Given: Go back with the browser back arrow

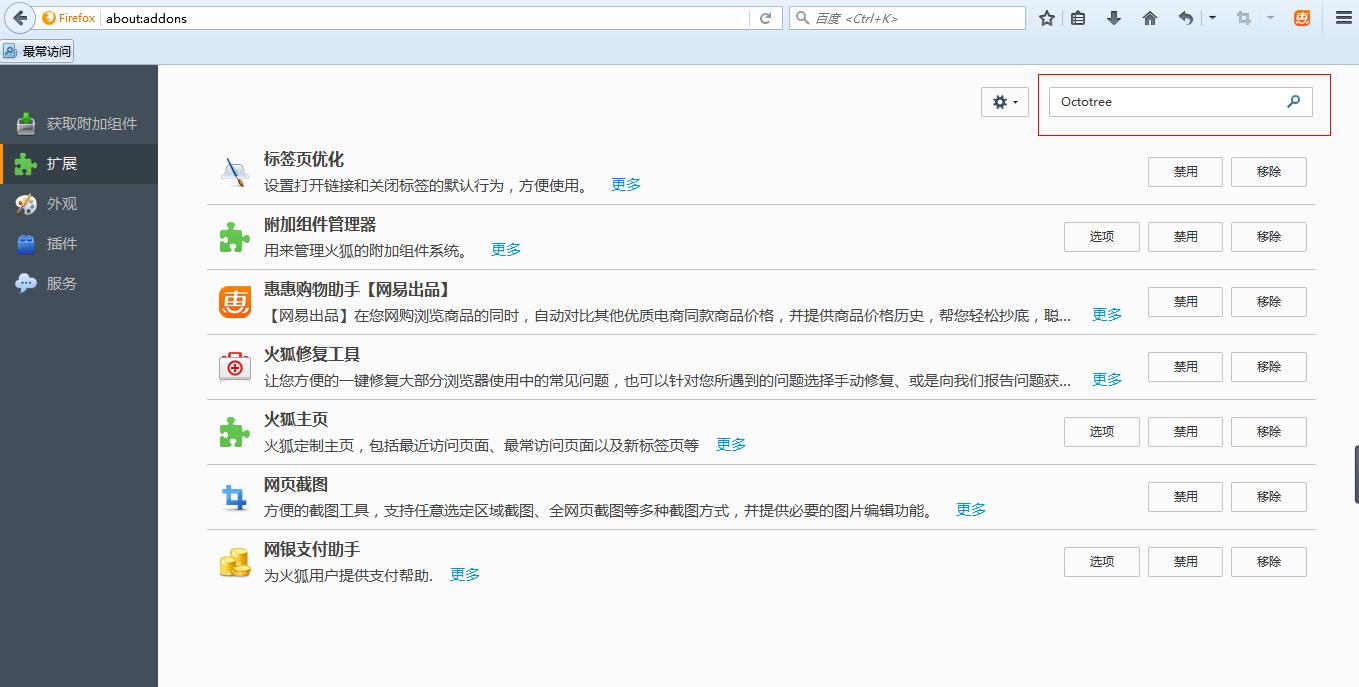Looking at the screenshot, I should pyautogui.click(x=20, y=18).
